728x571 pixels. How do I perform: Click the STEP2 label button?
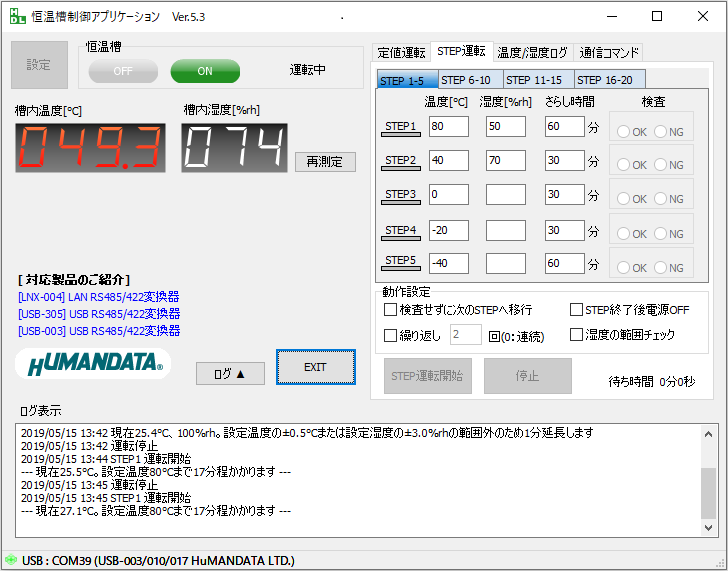coord(400,160)
